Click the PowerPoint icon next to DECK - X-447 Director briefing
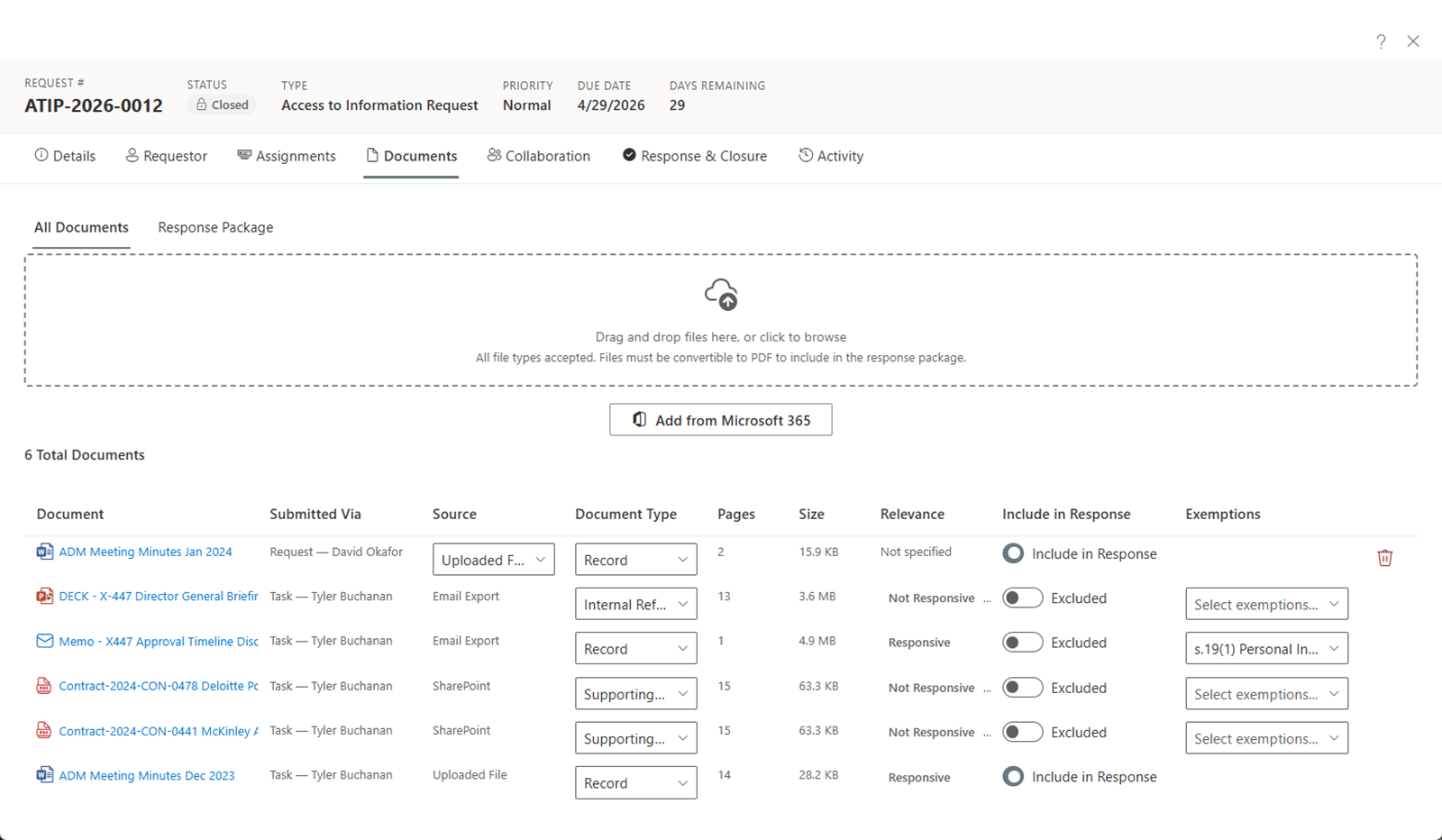This screenshot has height=840, width=1442. 44,596
